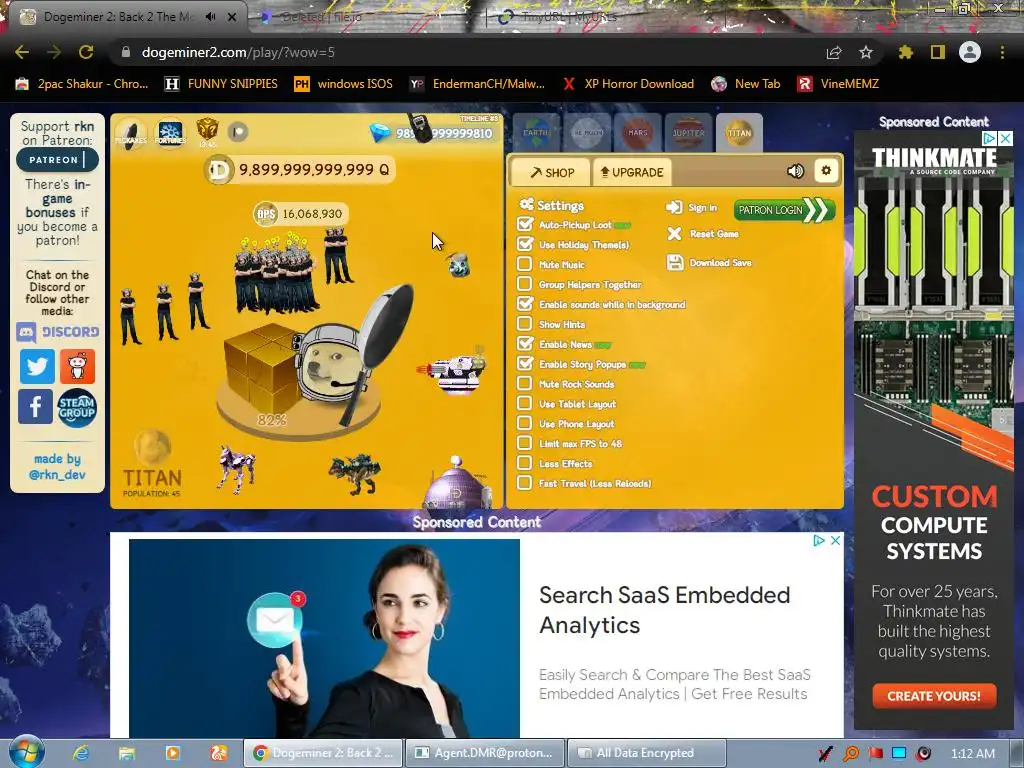Image resolution: width=1024 pixels, height=768 pixels.
Task: Open Internet Explorer from taskbar
Action: [x=81, y=753]
